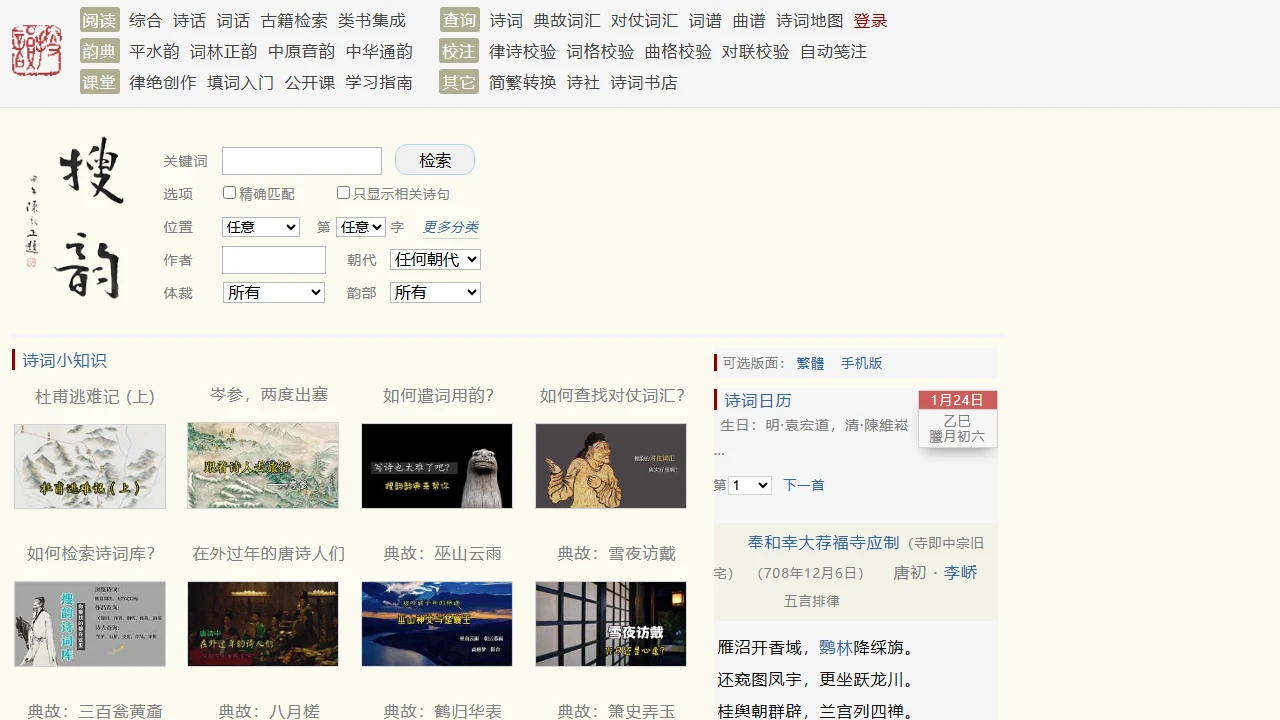Screen dimensions: 1280x720
Task: Enable the 精确匹配 checkbox
Action: (x=230, y=193)
